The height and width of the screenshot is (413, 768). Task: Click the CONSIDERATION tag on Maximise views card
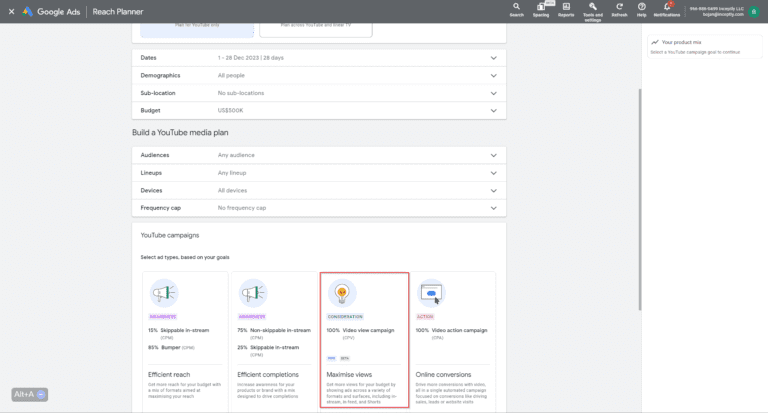pyautogui.click(x=345, y=317)
